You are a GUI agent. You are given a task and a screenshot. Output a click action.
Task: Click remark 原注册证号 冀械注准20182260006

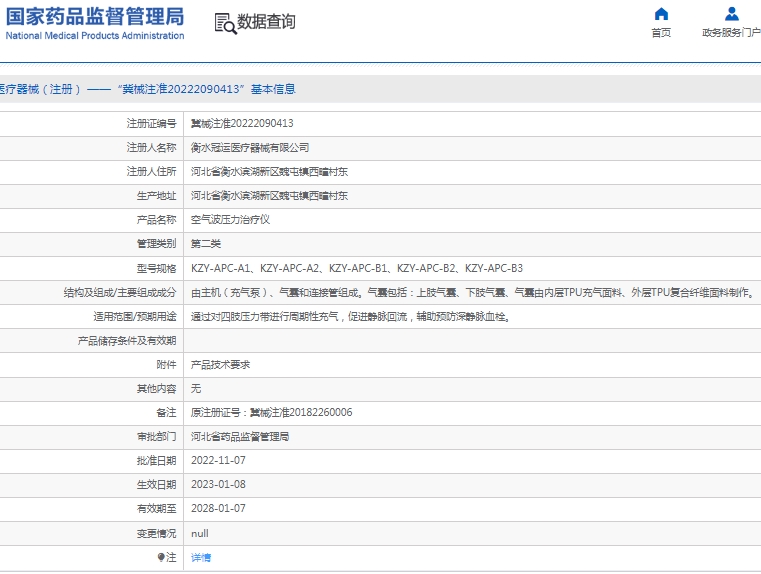(271, 412)
